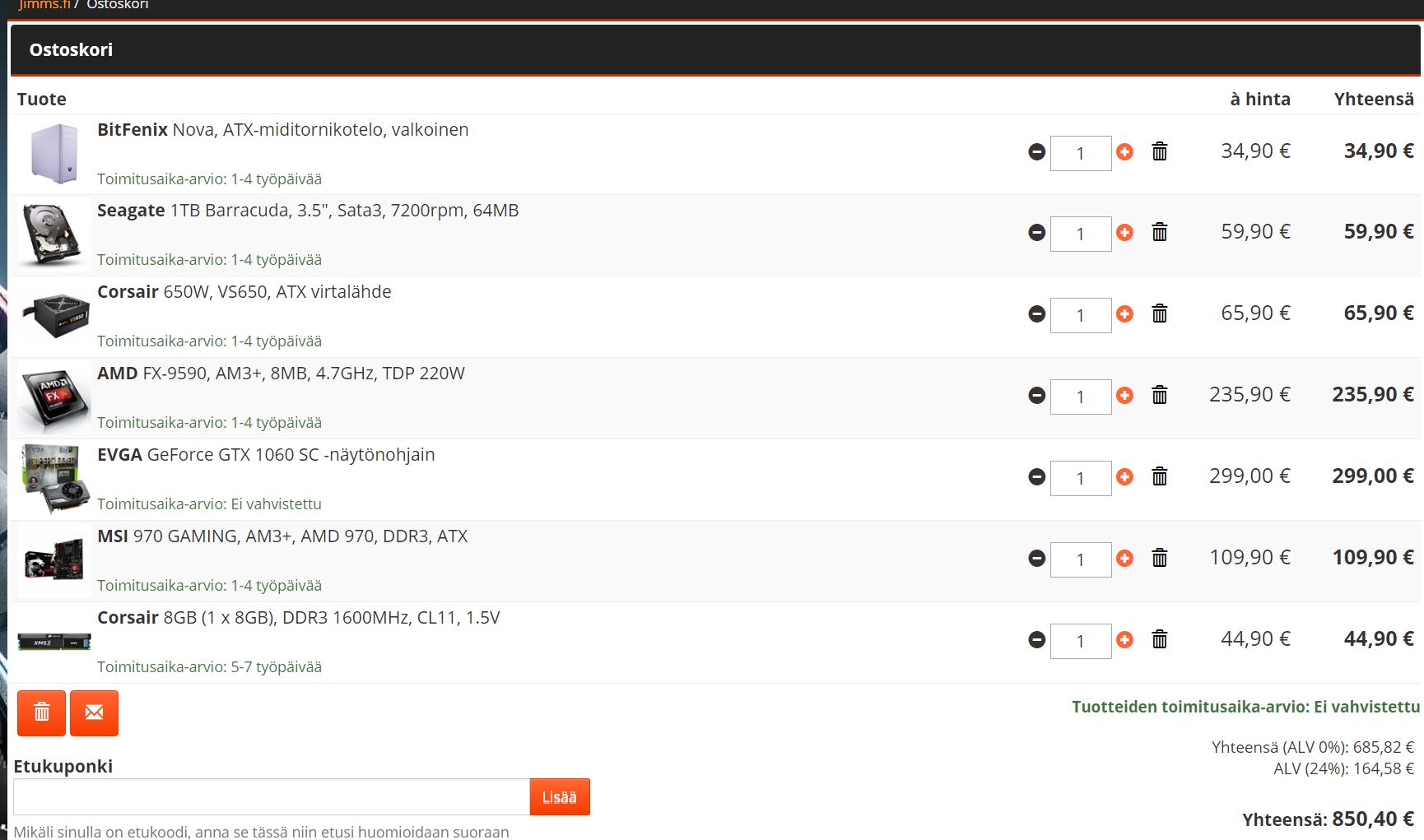Open BitFenix Nova product link

coord(283,130)
